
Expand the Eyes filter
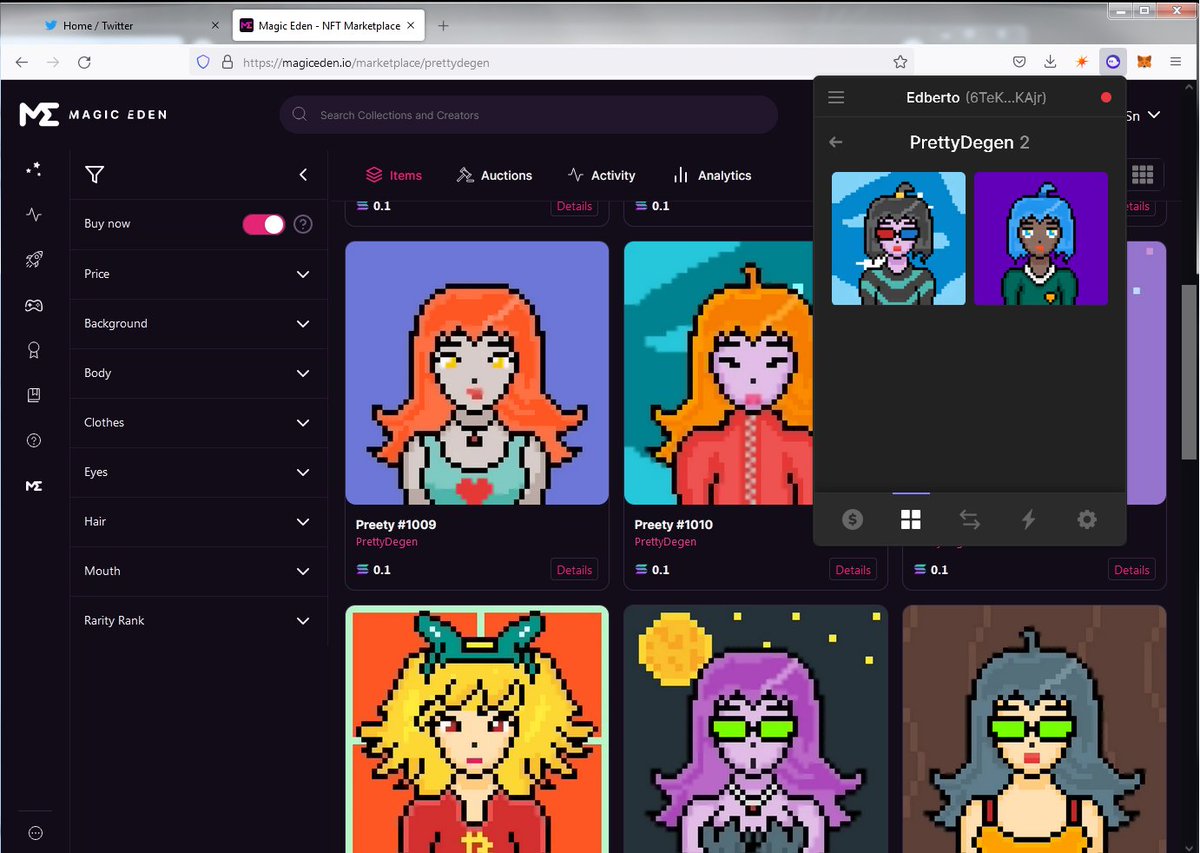pos(198,472)
